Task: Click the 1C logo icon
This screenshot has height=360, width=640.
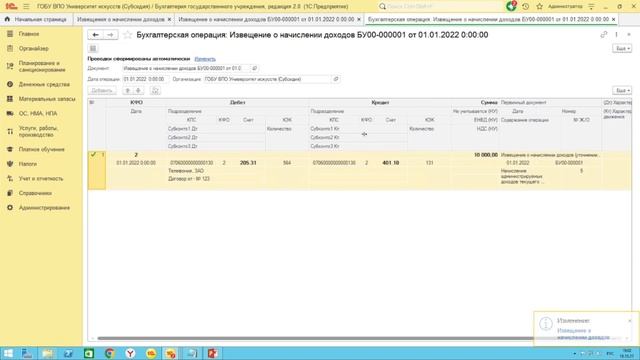Action: pyautogui.click(x=11, y=7)
